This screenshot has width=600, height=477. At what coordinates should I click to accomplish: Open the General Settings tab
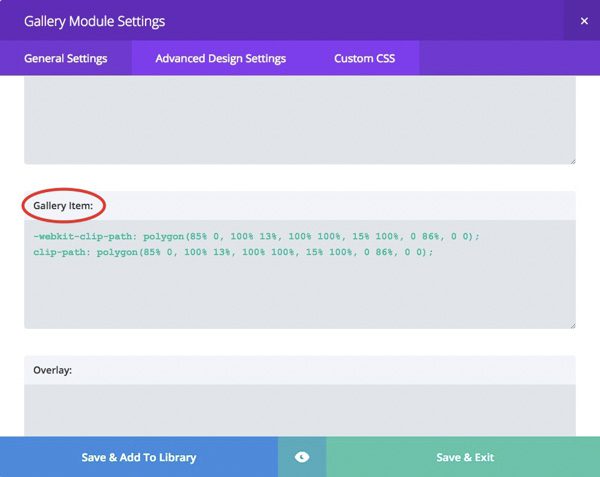pos(65,59)
